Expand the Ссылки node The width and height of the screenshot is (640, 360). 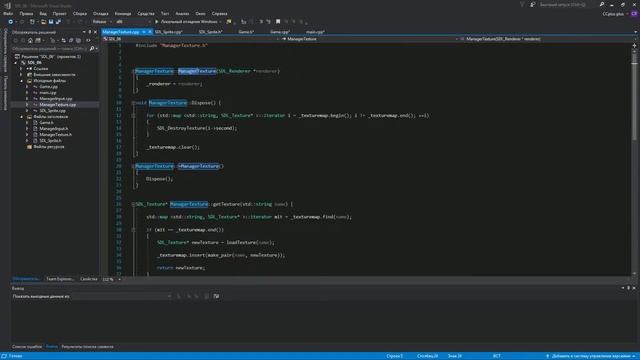(22, 69)
